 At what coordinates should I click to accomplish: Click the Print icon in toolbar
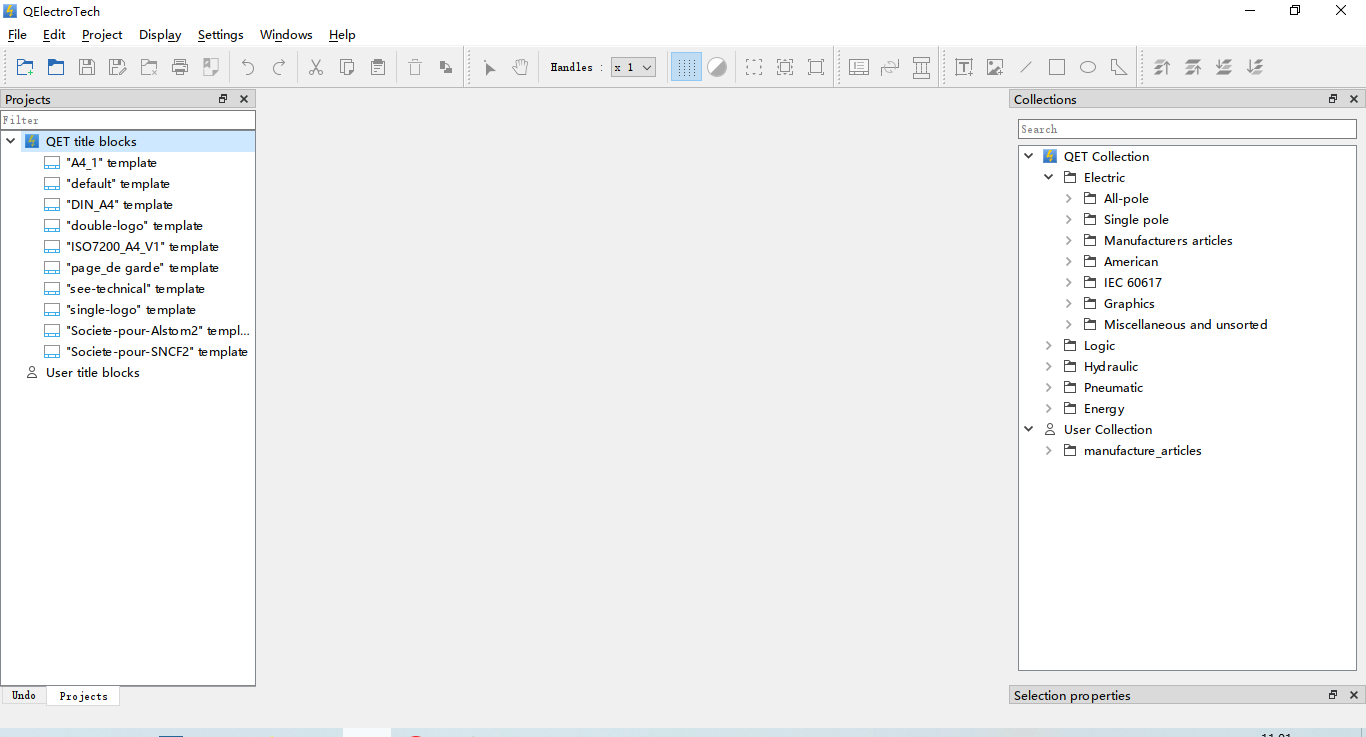(x=180, y=67)
